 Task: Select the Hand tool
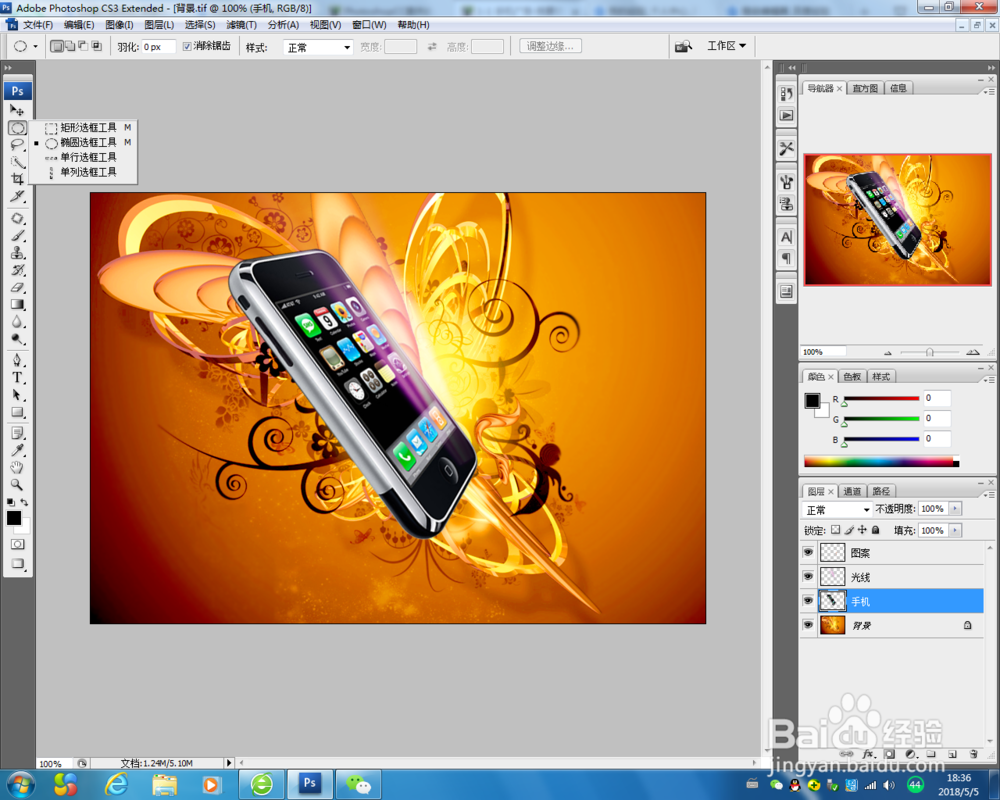point(17,468)
